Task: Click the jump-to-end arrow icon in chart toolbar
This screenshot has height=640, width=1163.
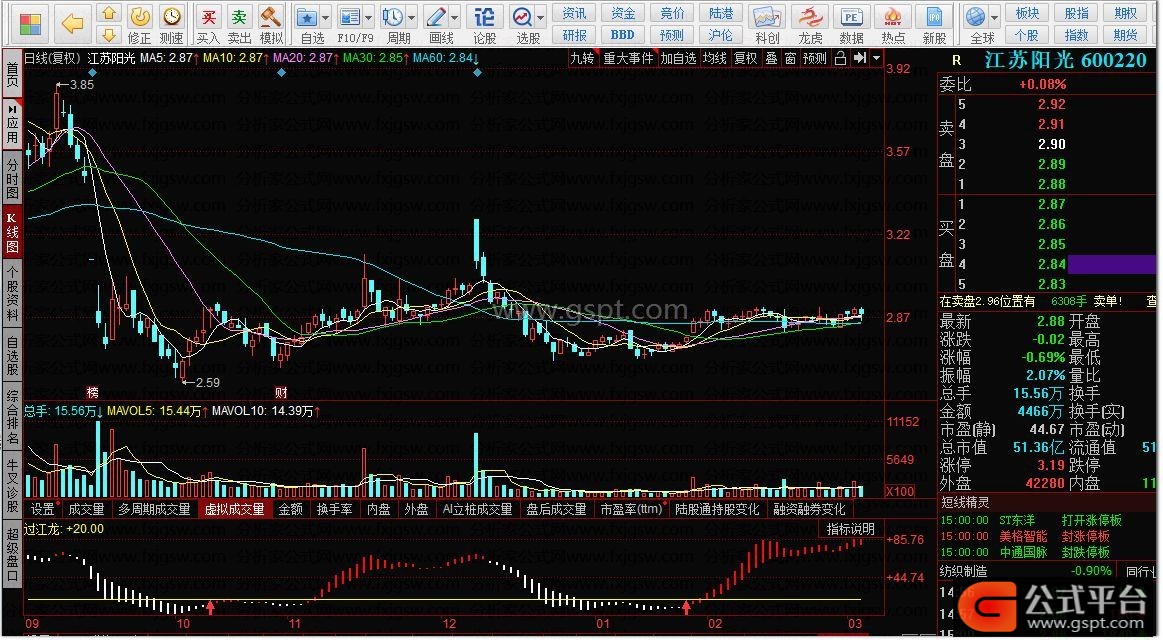Action: click(x=860, y=58)
